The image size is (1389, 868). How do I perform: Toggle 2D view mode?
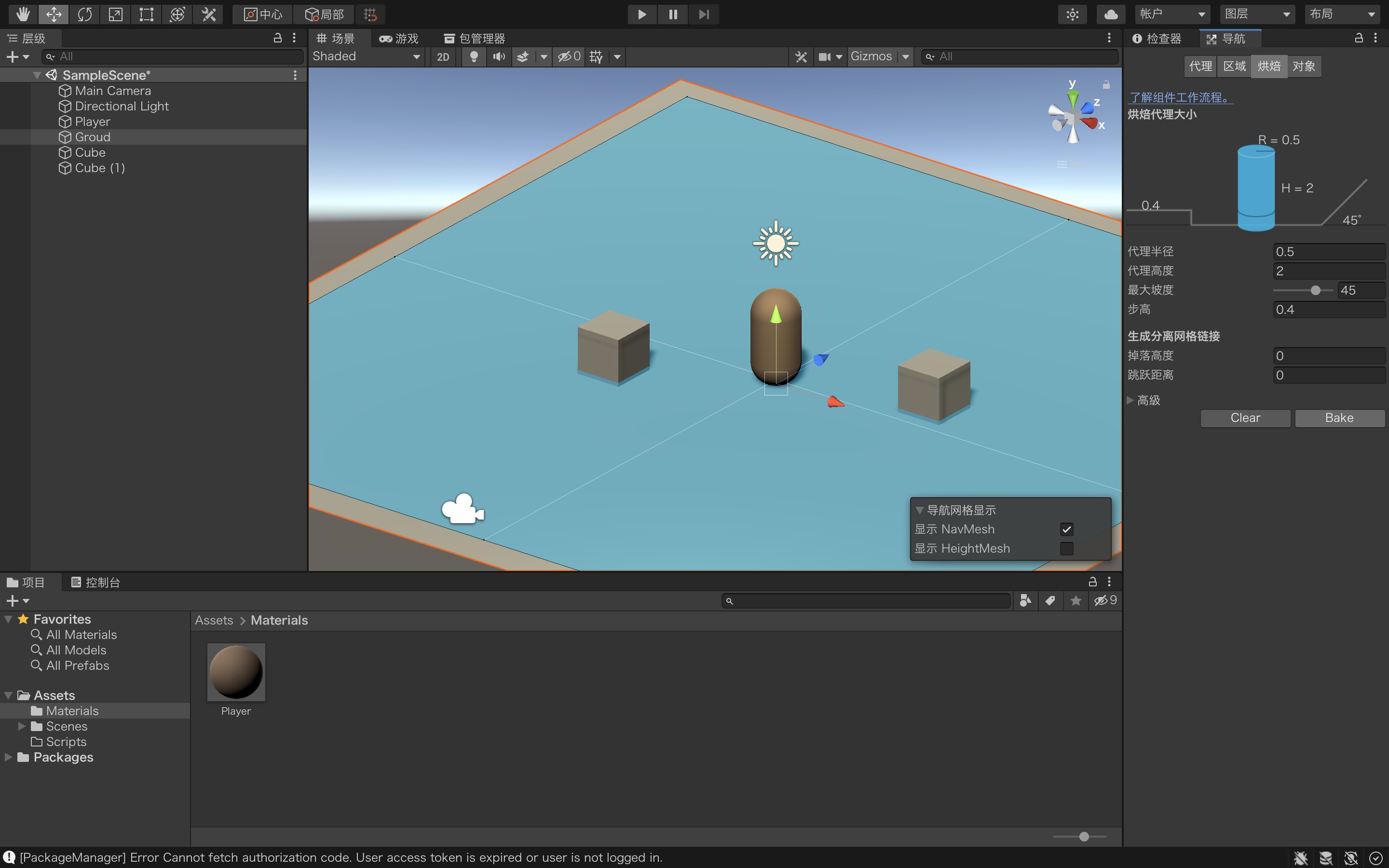(443, 56)
